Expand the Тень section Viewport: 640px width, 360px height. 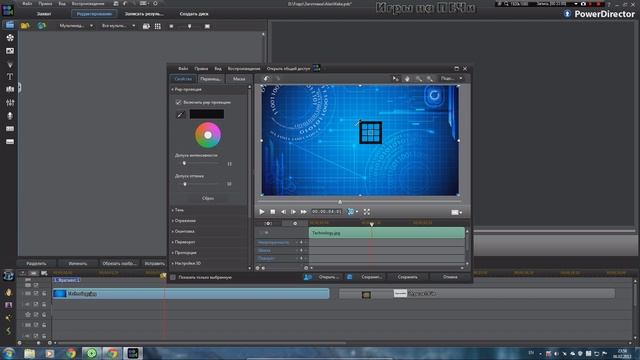173,210
